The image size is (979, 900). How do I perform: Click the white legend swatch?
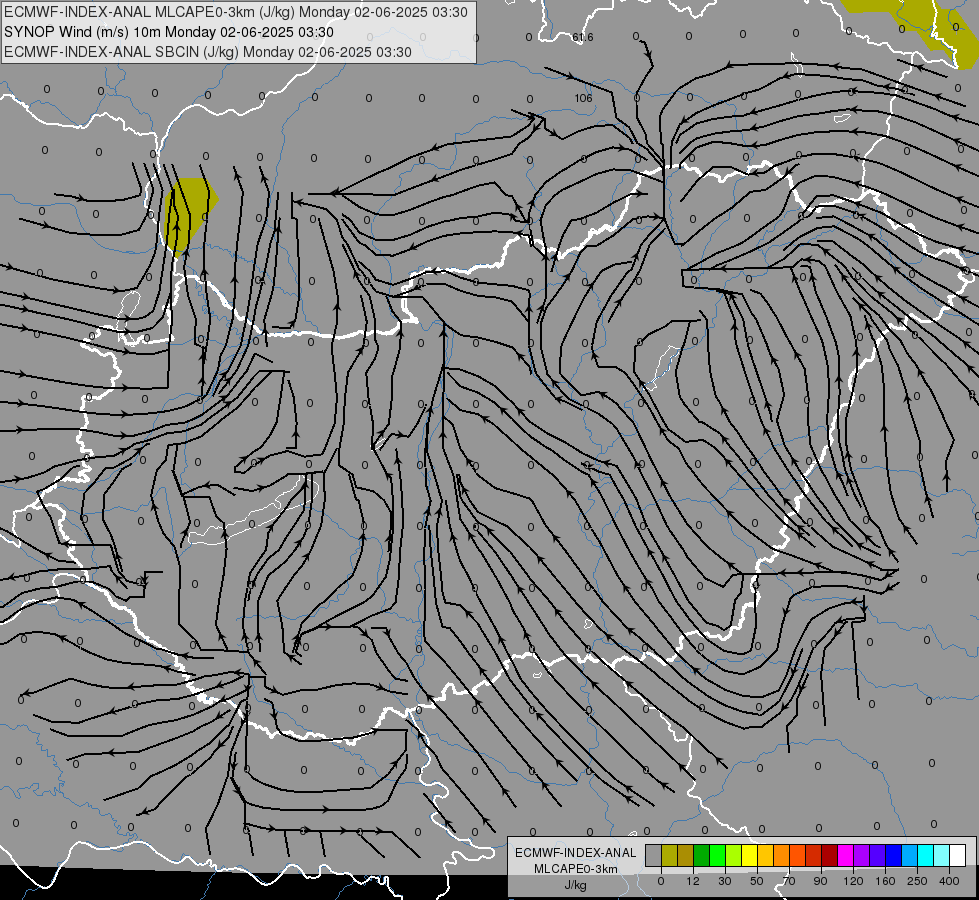[958, 855]
